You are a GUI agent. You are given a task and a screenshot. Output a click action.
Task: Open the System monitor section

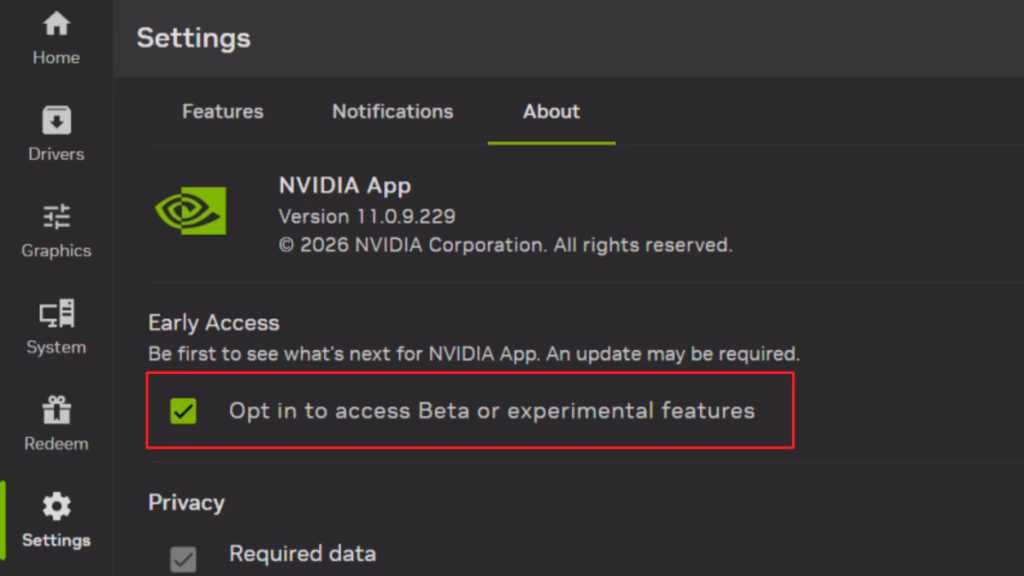coord(56,327)
